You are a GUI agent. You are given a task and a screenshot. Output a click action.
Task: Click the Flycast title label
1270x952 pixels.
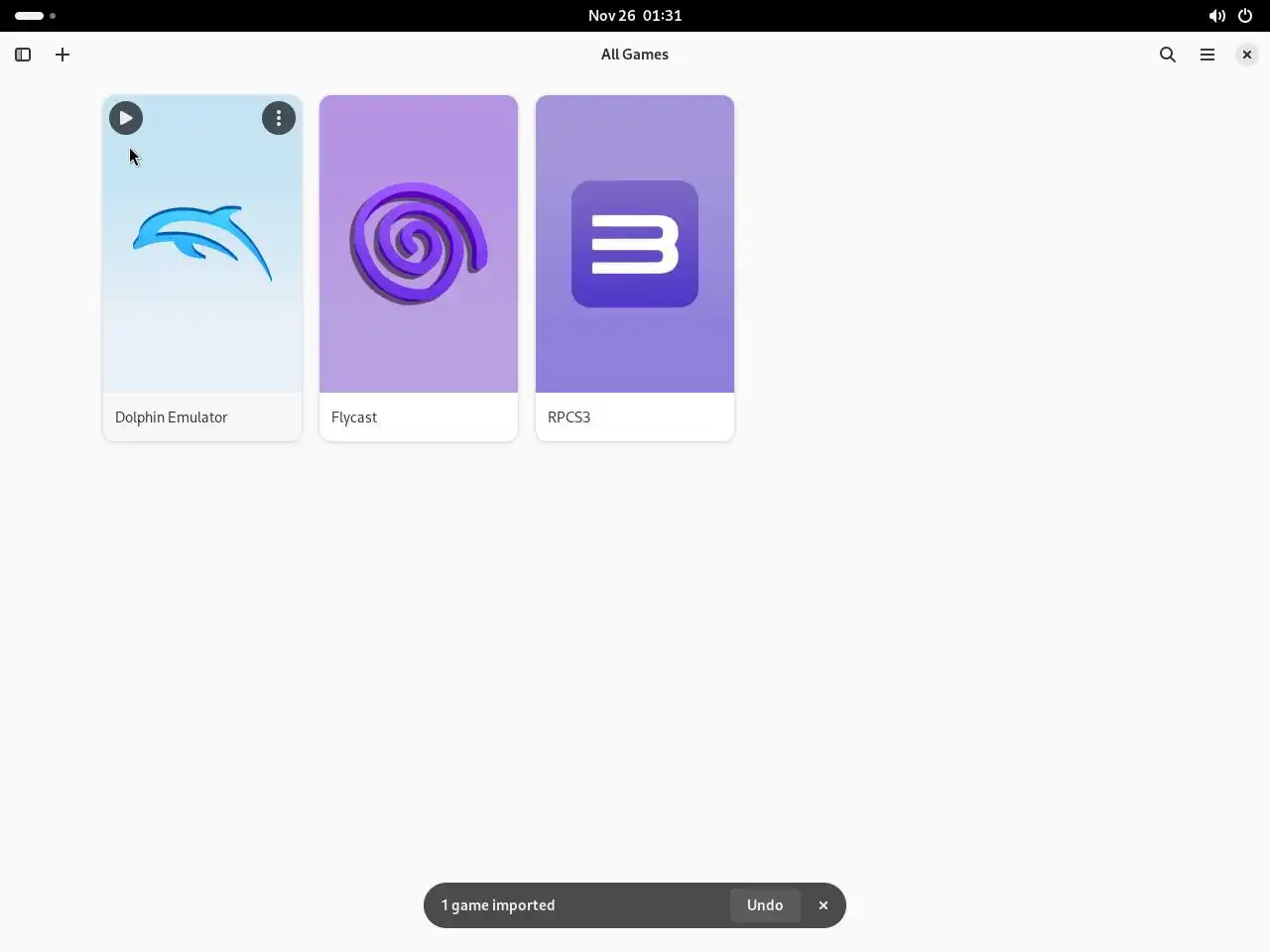coord(354,417)
